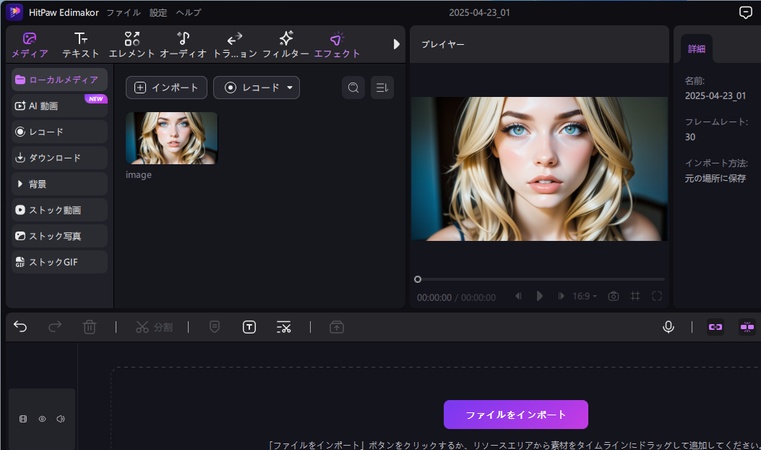Play the preview
The width and height of the screenshot is (761, 450).
[539, 296]
